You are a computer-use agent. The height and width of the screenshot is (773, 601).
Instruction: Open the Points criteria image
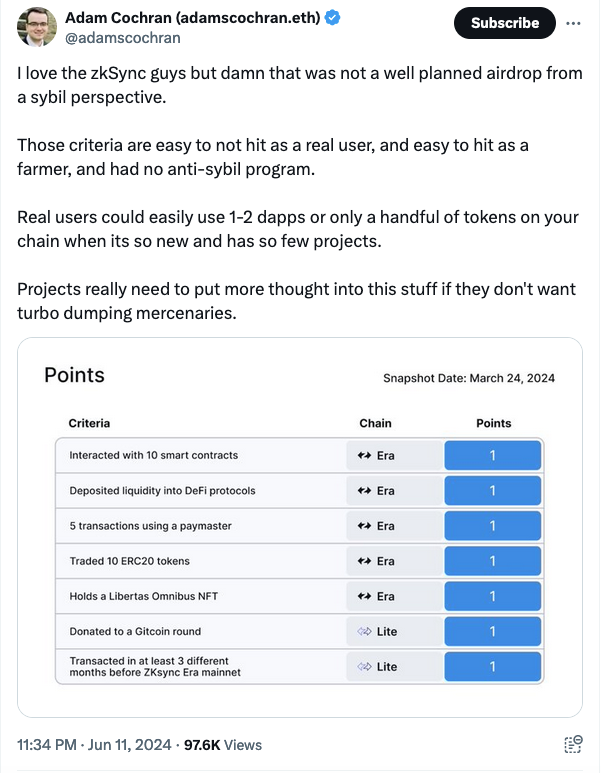[x=300, y=527]
